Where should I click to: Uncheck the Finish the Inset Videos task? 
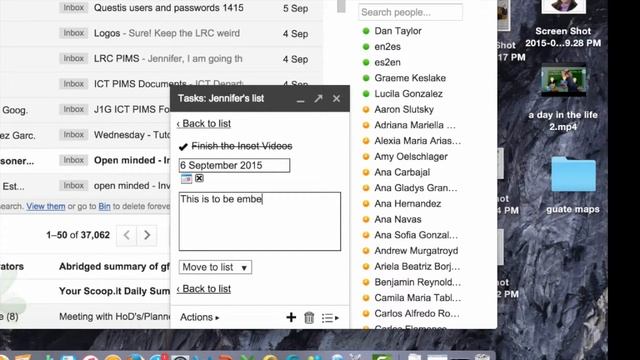[x=183, y=146]
